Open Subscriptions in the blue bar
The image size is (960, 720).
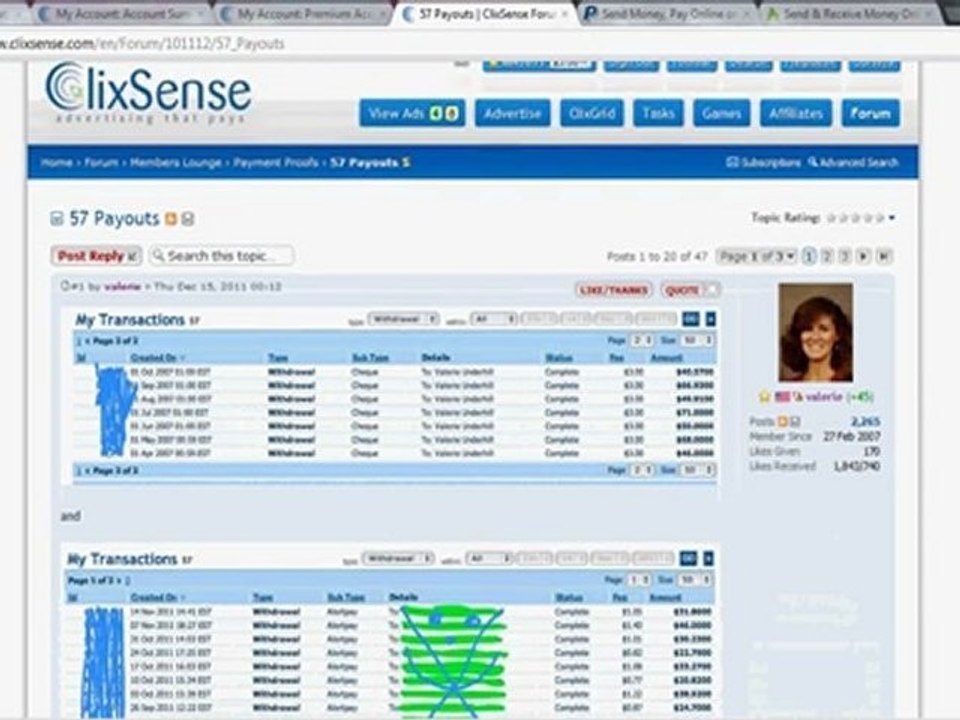pyautogui.click(x=763, y=162)
